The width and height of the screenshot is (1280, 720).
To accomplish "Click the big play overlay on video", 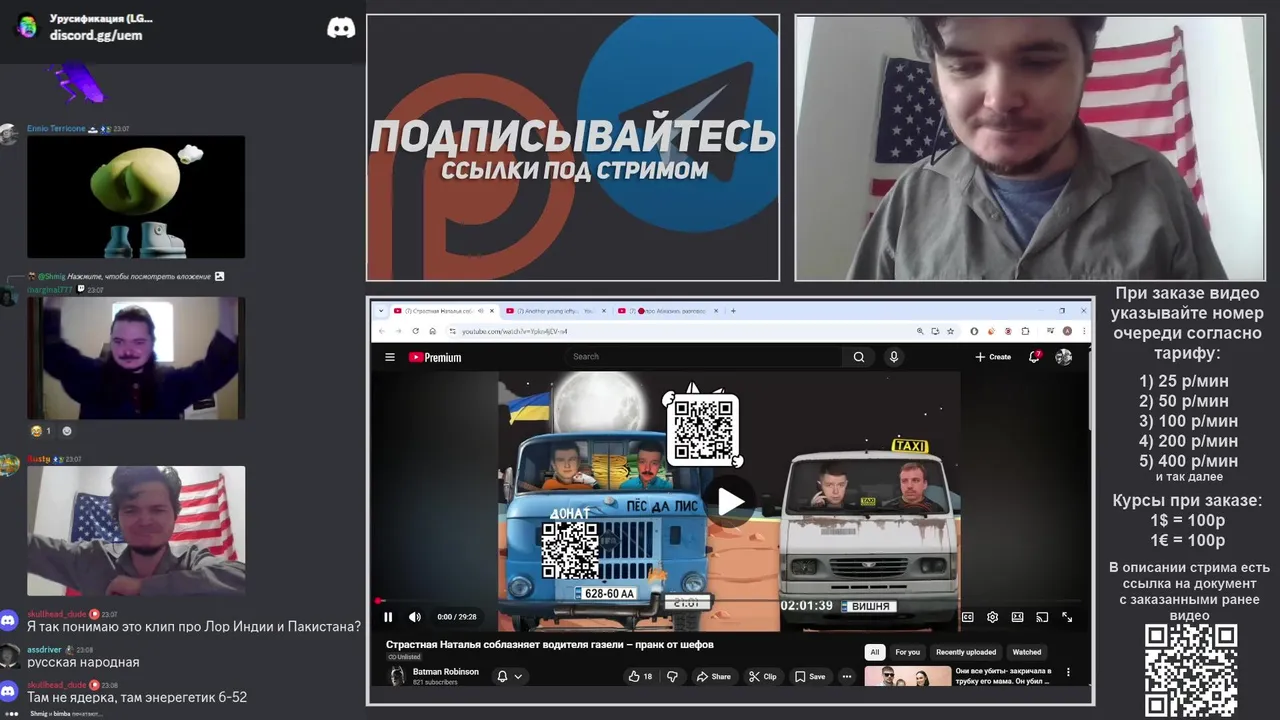I will (x=730, y=502).
